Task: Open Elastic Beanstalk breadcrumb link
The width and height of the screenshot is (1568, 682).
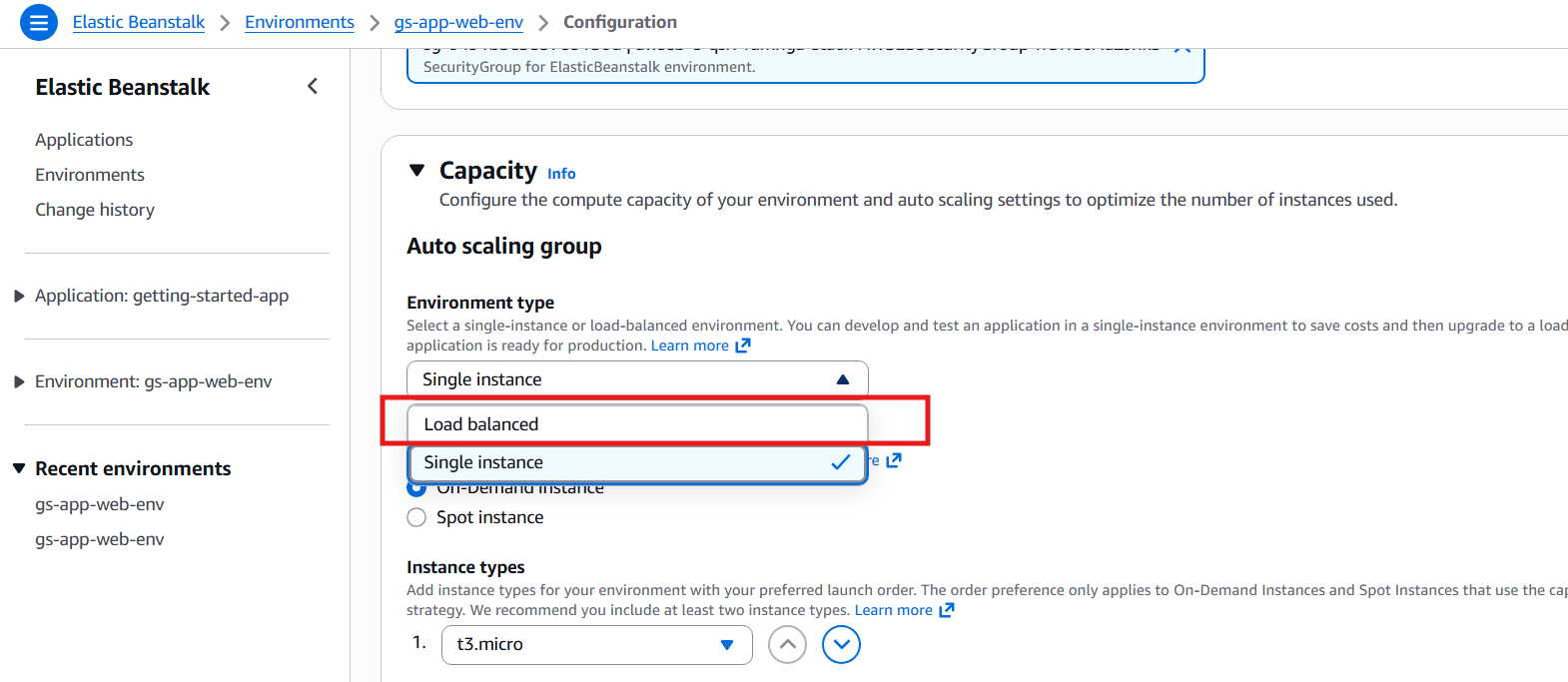Action: (x=138, y=22)
